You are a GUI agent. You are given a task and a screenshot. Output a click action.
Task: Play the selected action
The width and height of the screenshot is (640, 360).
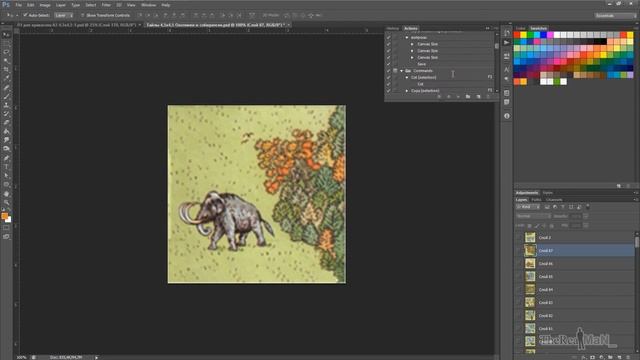458,97
